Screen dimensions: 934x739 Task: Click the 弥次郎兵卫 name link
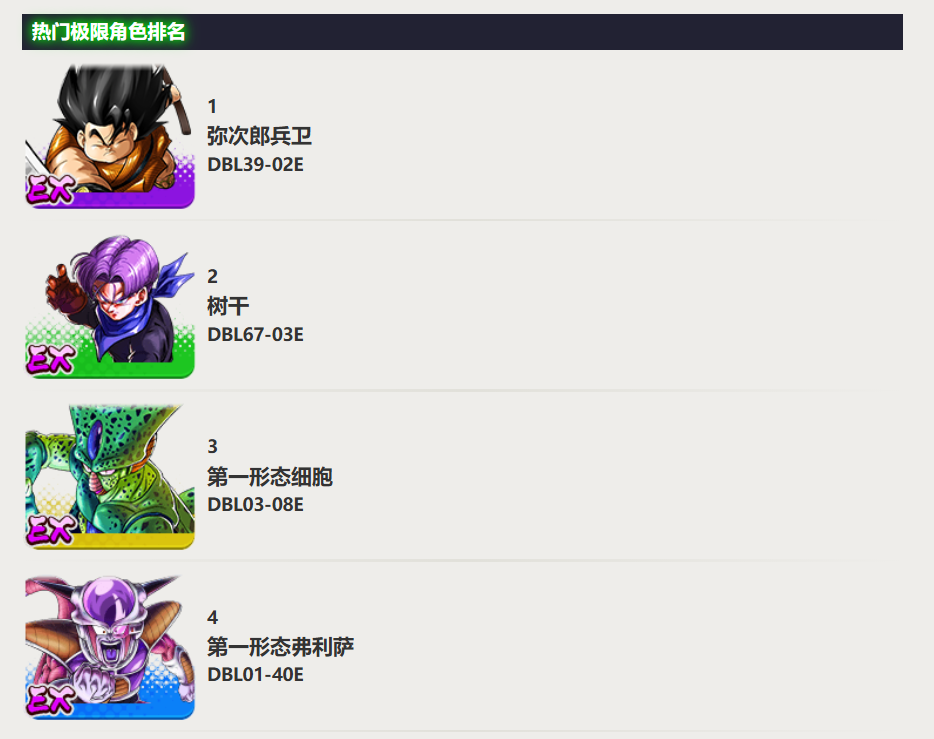click(x=259, y=136)
